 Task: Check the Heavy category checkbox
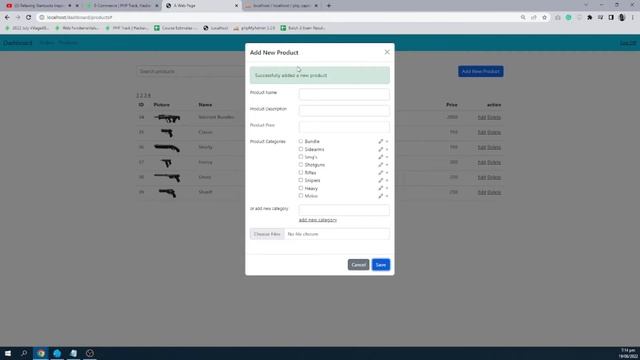301,188
